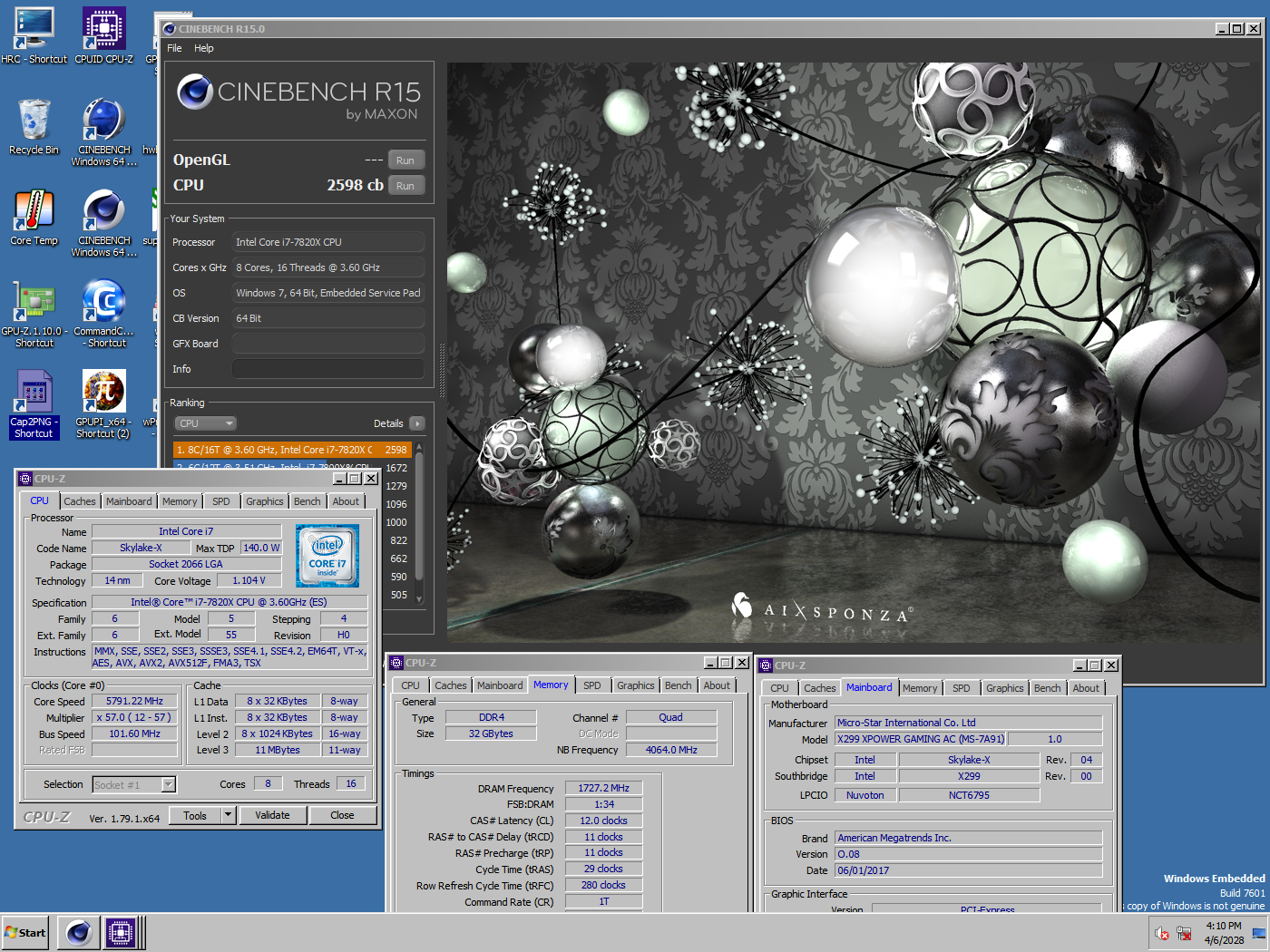Image resolution: width=1270 pixels, height=952 pixels.
Task: Click the GFX Board field
Action: (328, 344)
